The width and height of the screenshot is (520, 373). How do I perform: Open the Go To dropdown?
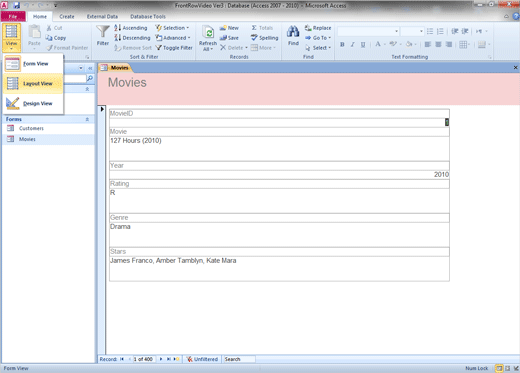(318, 38)
